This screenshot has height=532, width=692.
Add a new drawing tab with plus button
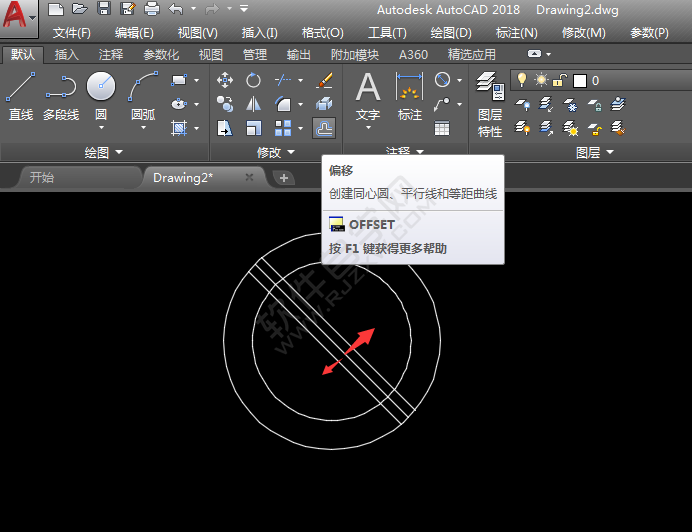click(x=284, y=178)
